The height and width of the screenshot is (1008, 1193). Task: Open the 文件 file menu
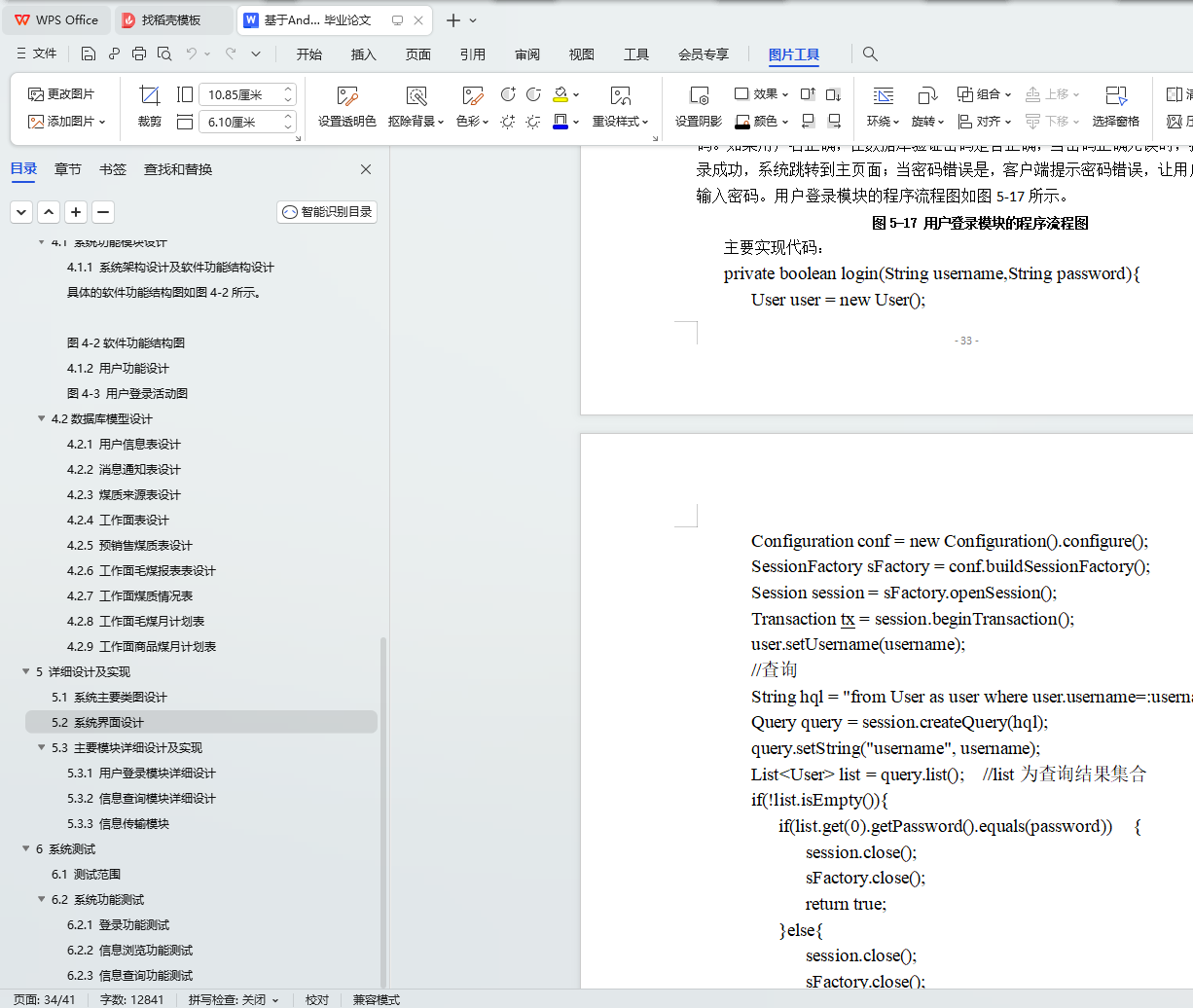[x=37, y=54]
